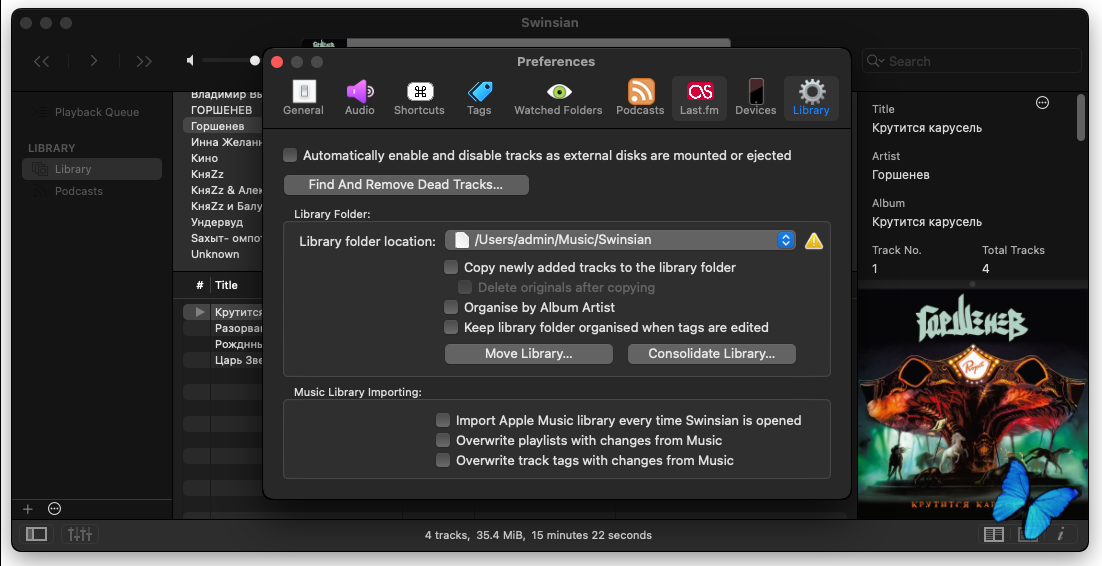The height and width of the screenshot is (566, 1102).
Task: Enable import Apple Music library on open
Action: pyautogui.click(x=444, y=421)
